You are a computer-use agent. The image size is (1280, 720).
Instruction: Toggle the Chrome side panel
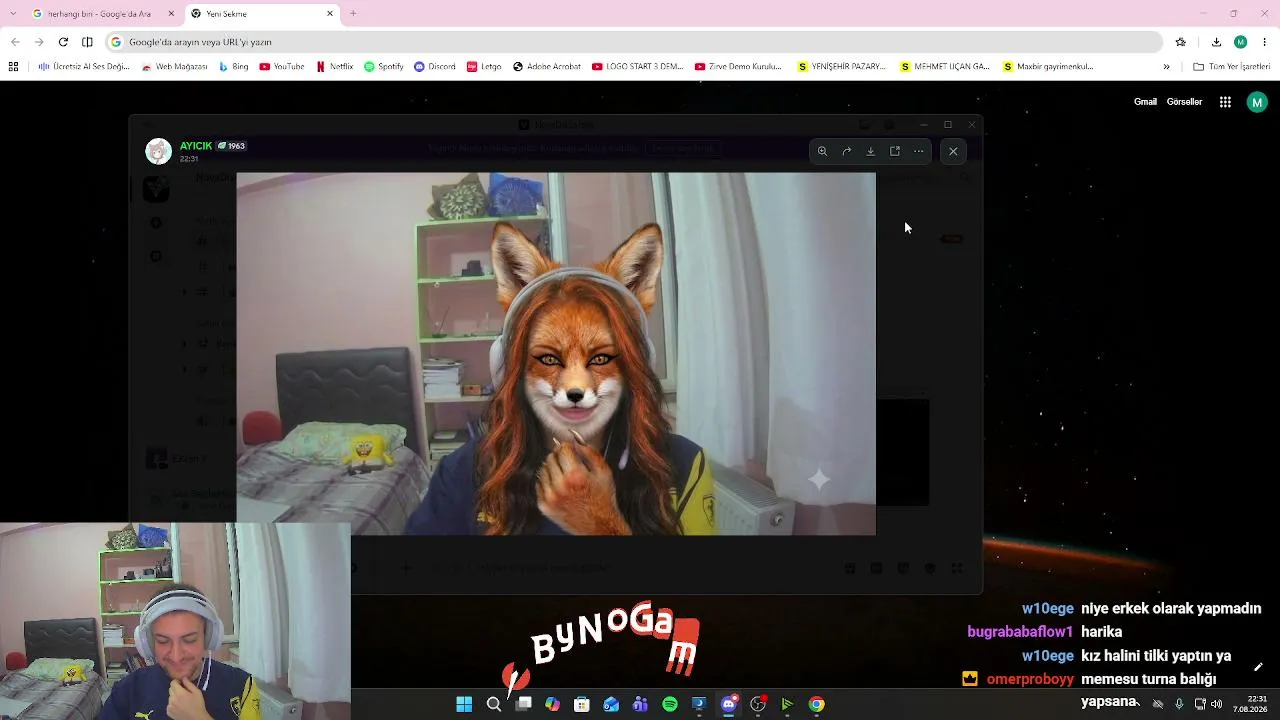87,42
